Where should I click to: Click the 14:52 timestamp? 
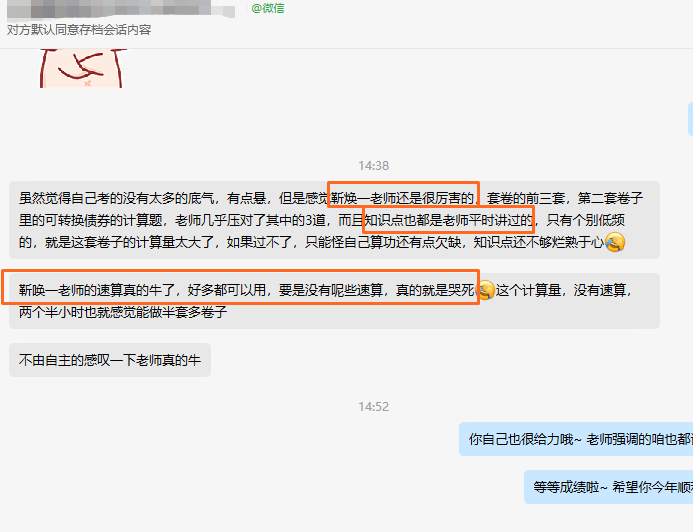tap(373, 407)
